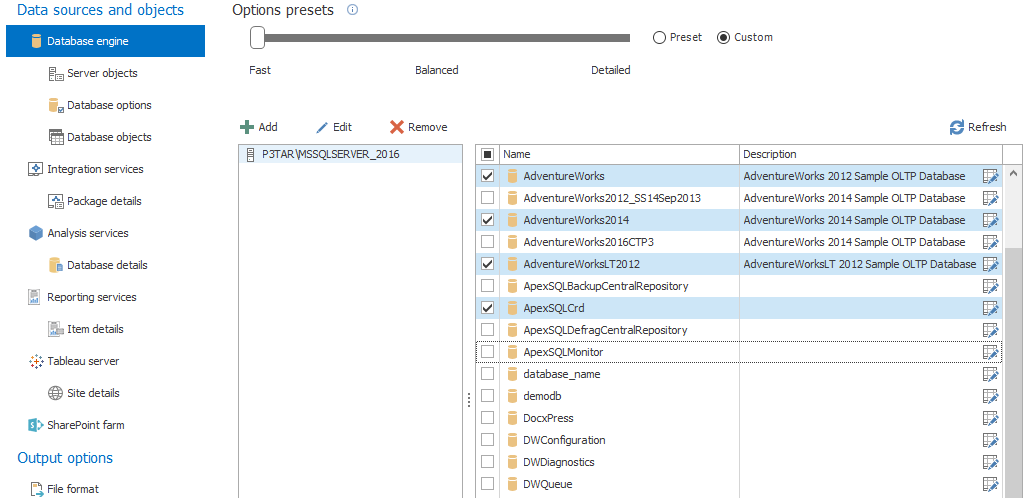
Task: Open the Analysis services section
Action: point(87,233)
